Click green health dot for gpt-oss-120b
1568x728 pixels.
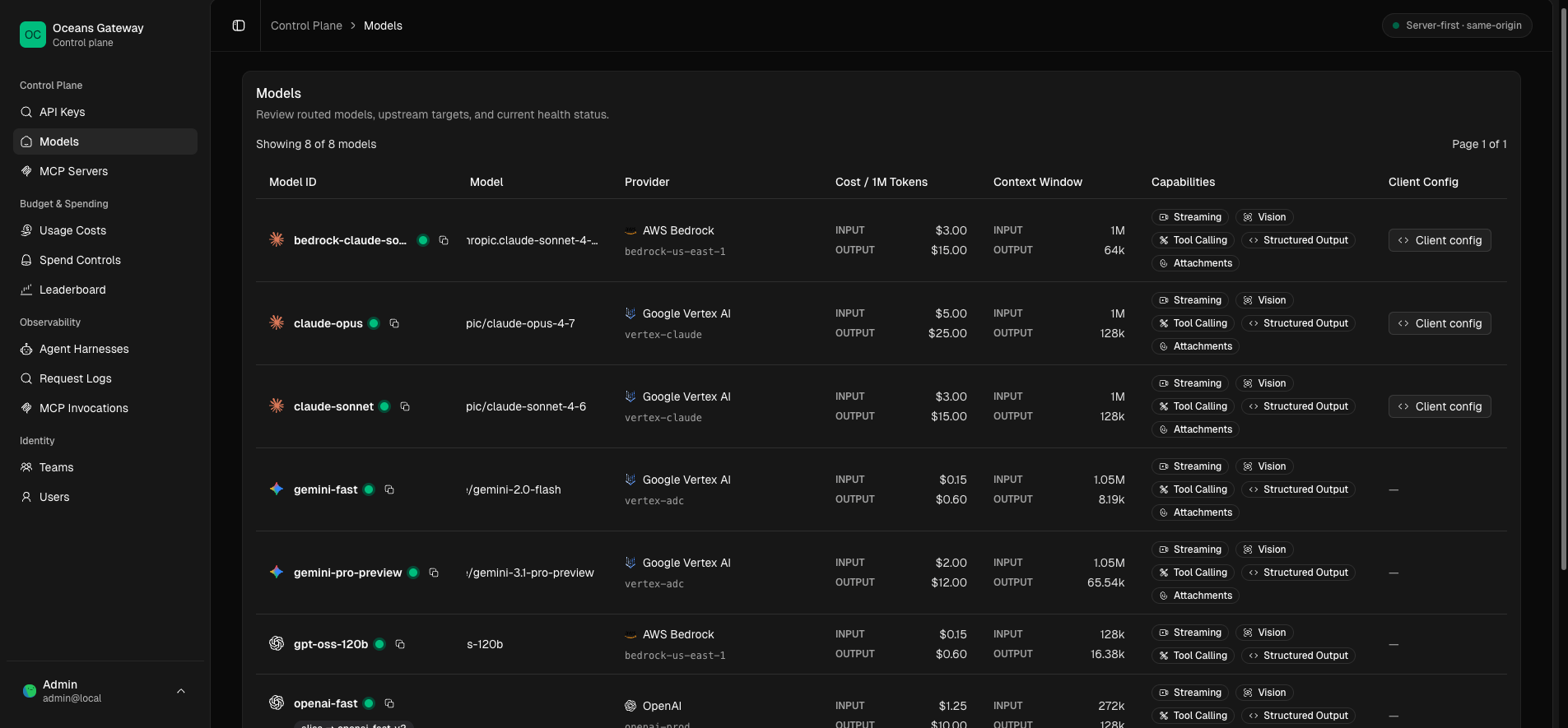pos(379,644)
